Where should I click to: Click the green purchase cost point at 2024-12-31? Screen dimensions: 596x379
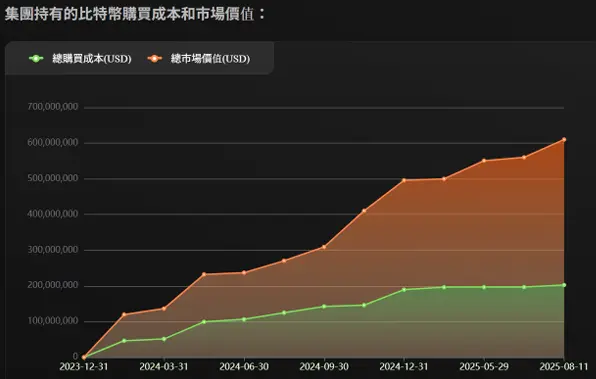(404, 290)
